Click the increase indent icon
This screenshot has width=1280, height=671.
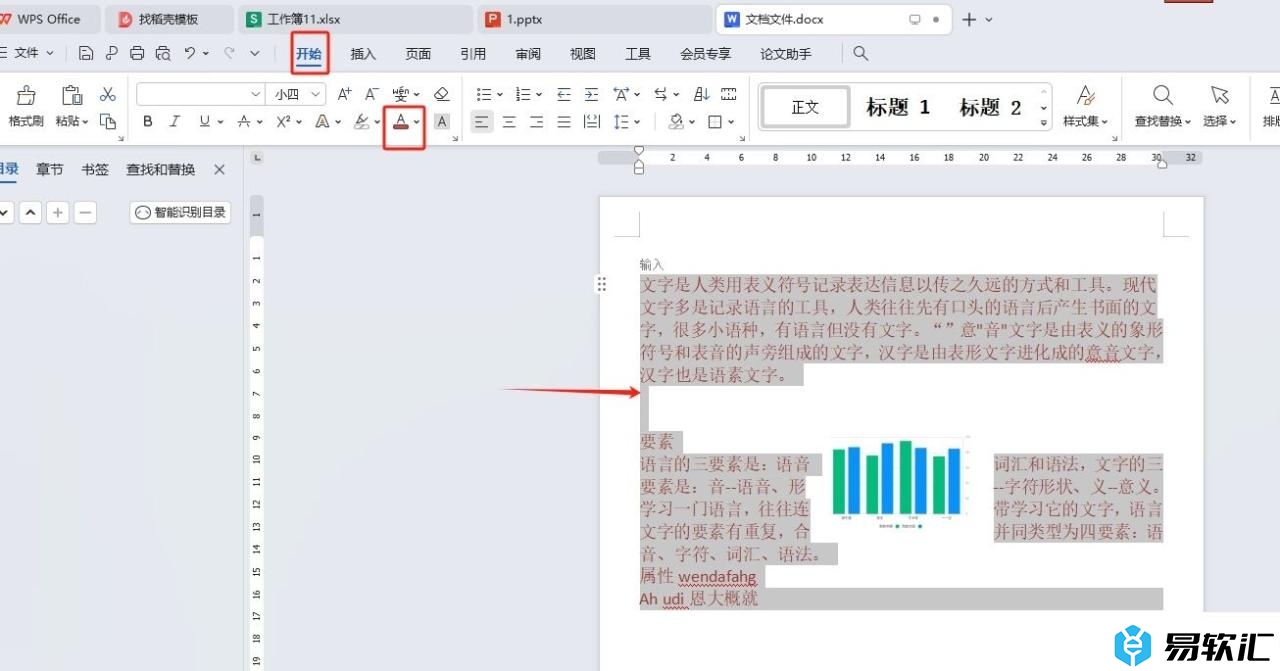[x=591, y=94]
